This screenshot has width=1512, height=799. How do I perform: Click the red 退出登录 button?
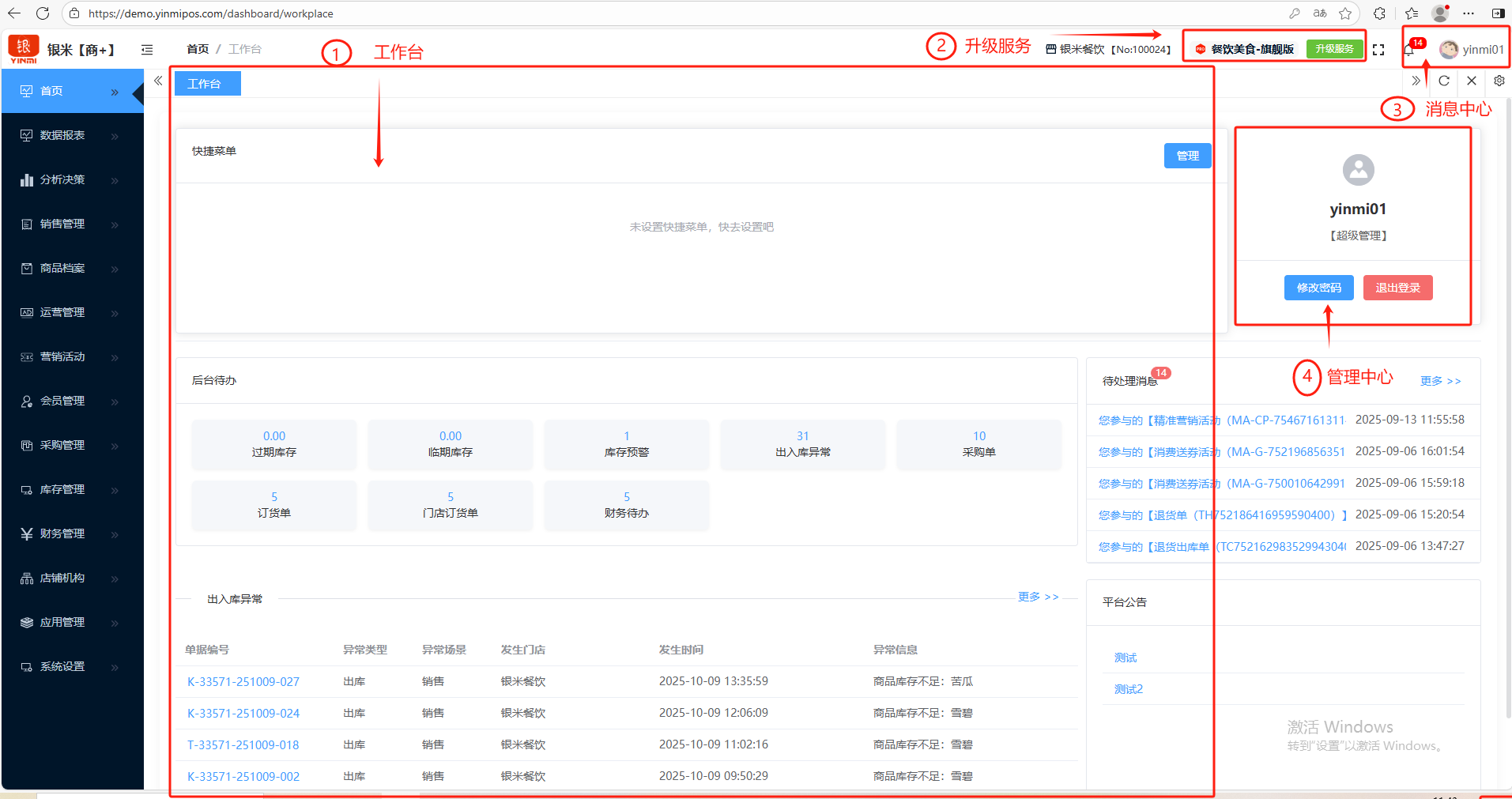(x=1397, y=288)
